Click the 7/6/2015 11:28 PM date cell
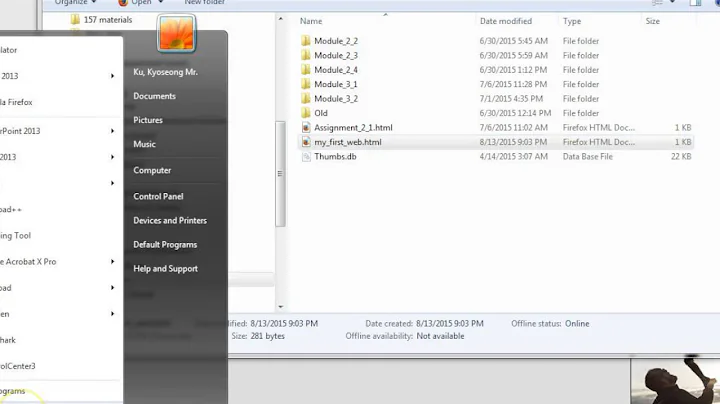 [513, 84]
